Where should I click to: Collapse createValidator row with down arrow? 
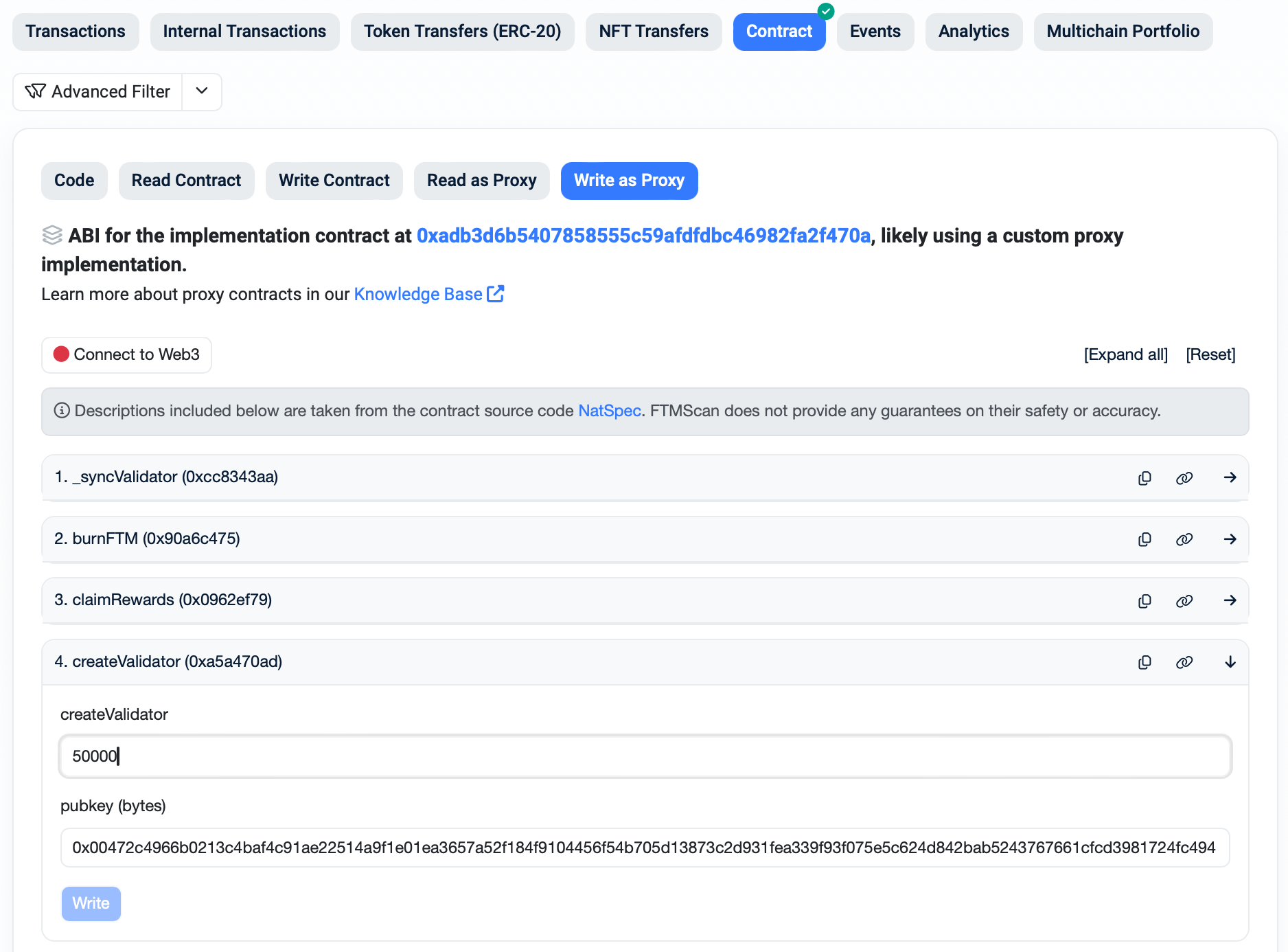(1230, 662)
